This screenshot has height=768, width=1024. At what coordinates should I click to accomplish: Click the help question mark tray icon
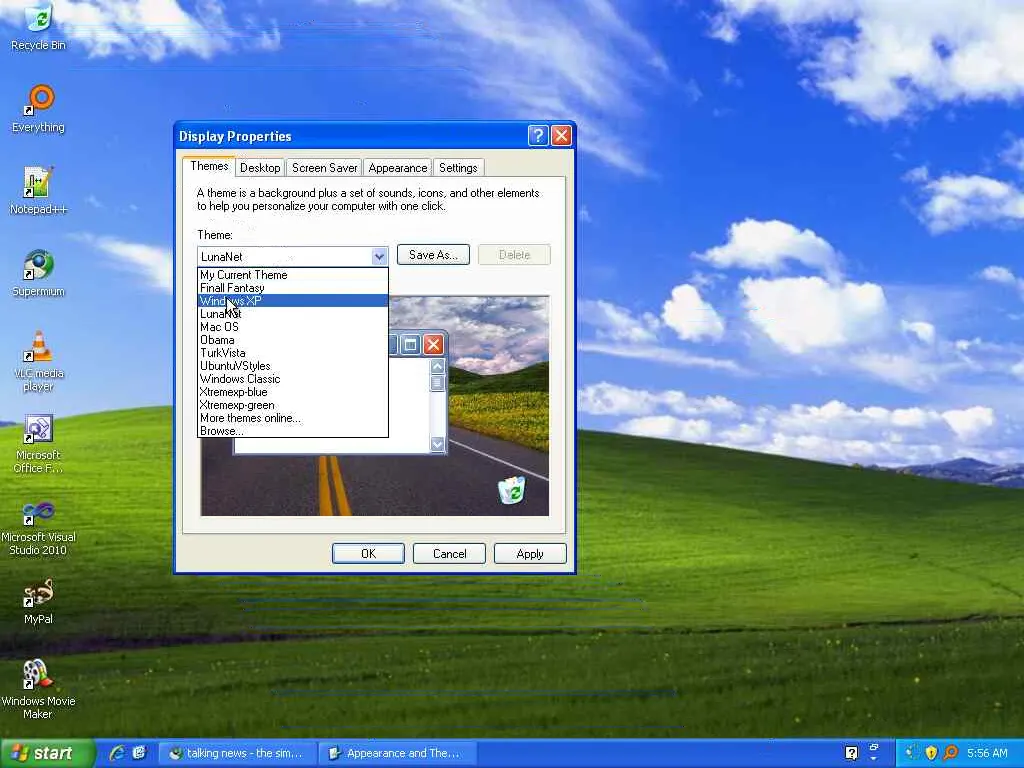(x=851, y=753)
